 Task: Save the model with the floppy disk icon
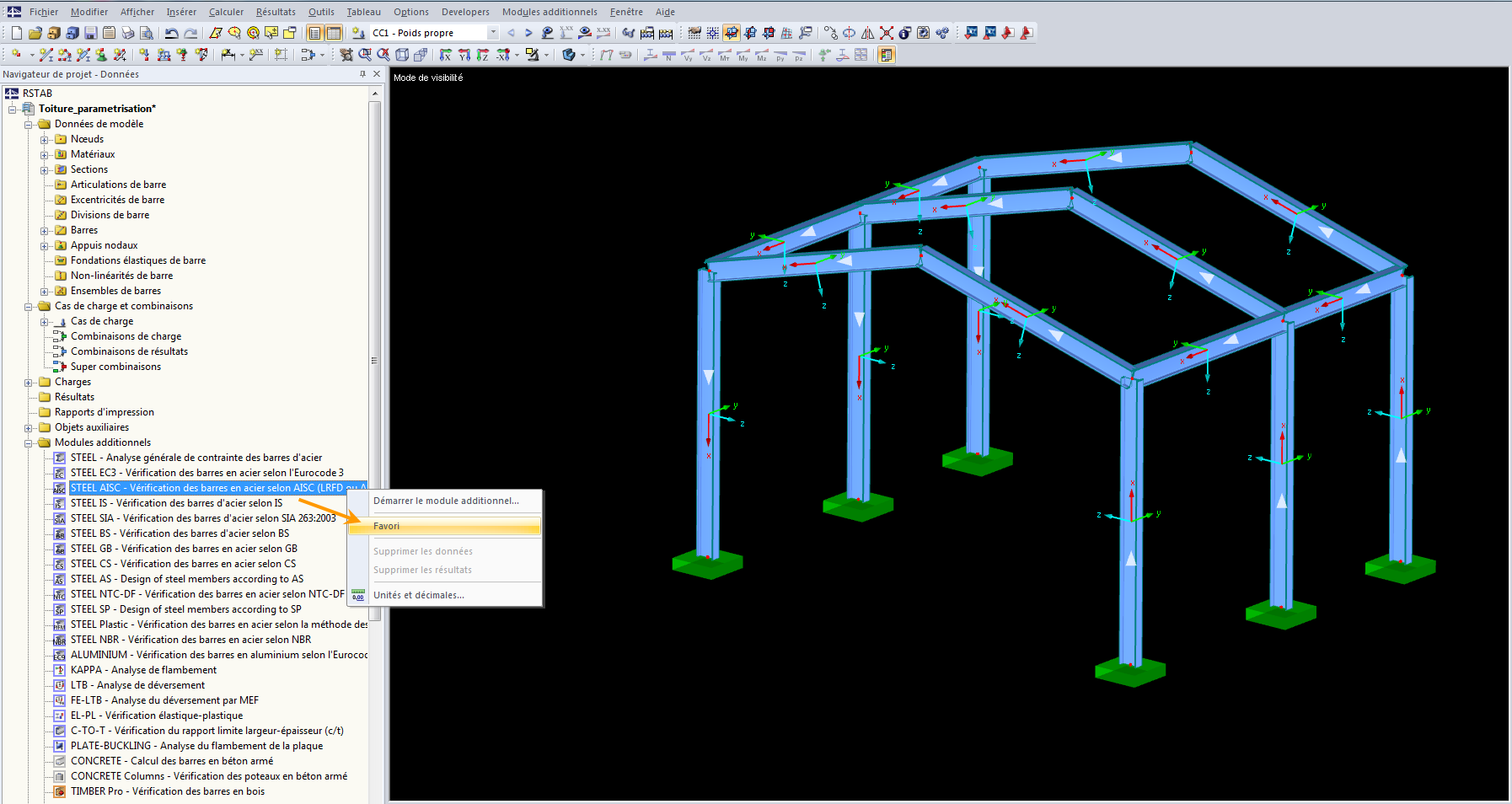coord(90,33)
